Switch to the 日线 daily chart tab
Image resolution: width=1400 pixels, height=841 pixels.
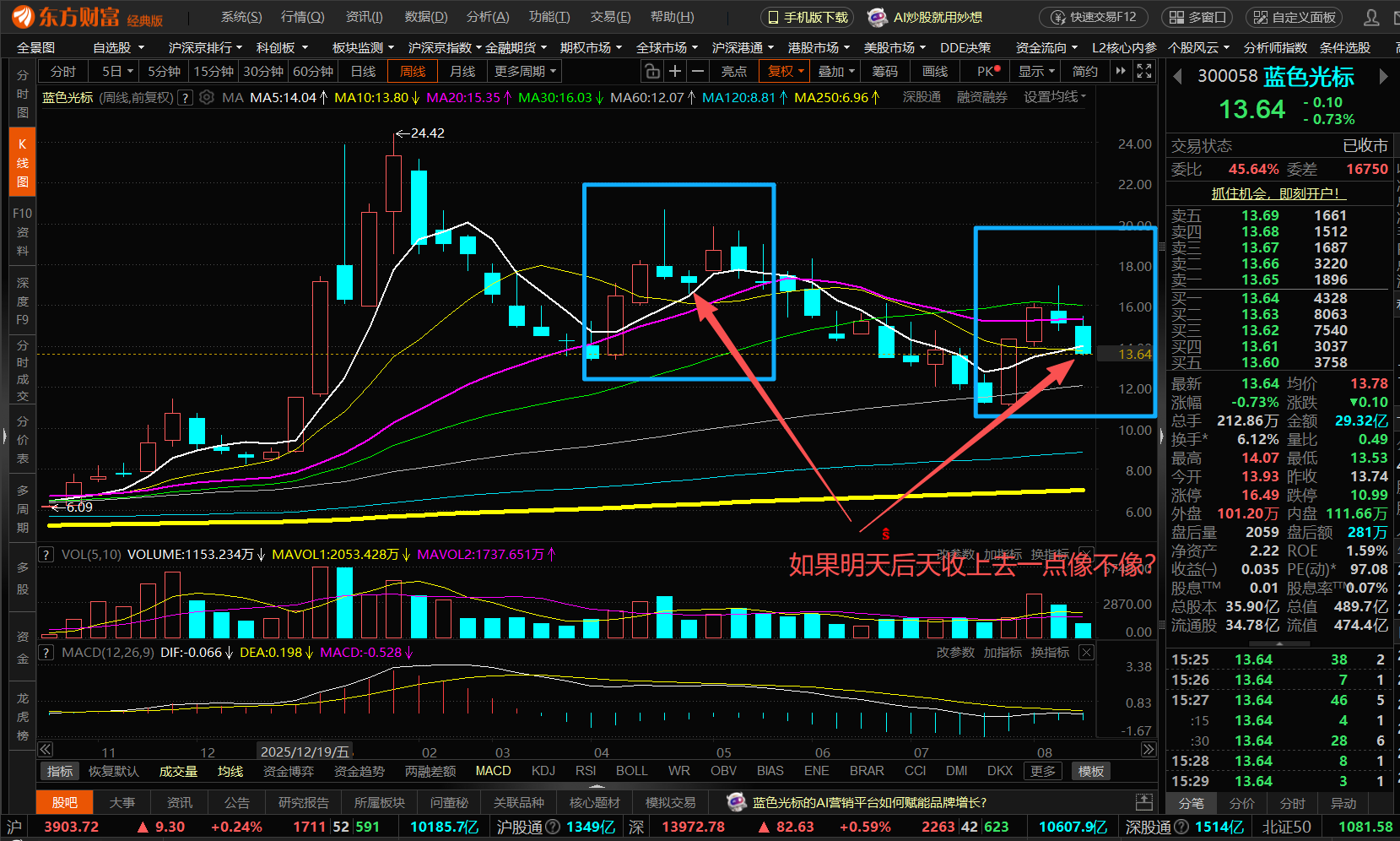tap(363, 72)
